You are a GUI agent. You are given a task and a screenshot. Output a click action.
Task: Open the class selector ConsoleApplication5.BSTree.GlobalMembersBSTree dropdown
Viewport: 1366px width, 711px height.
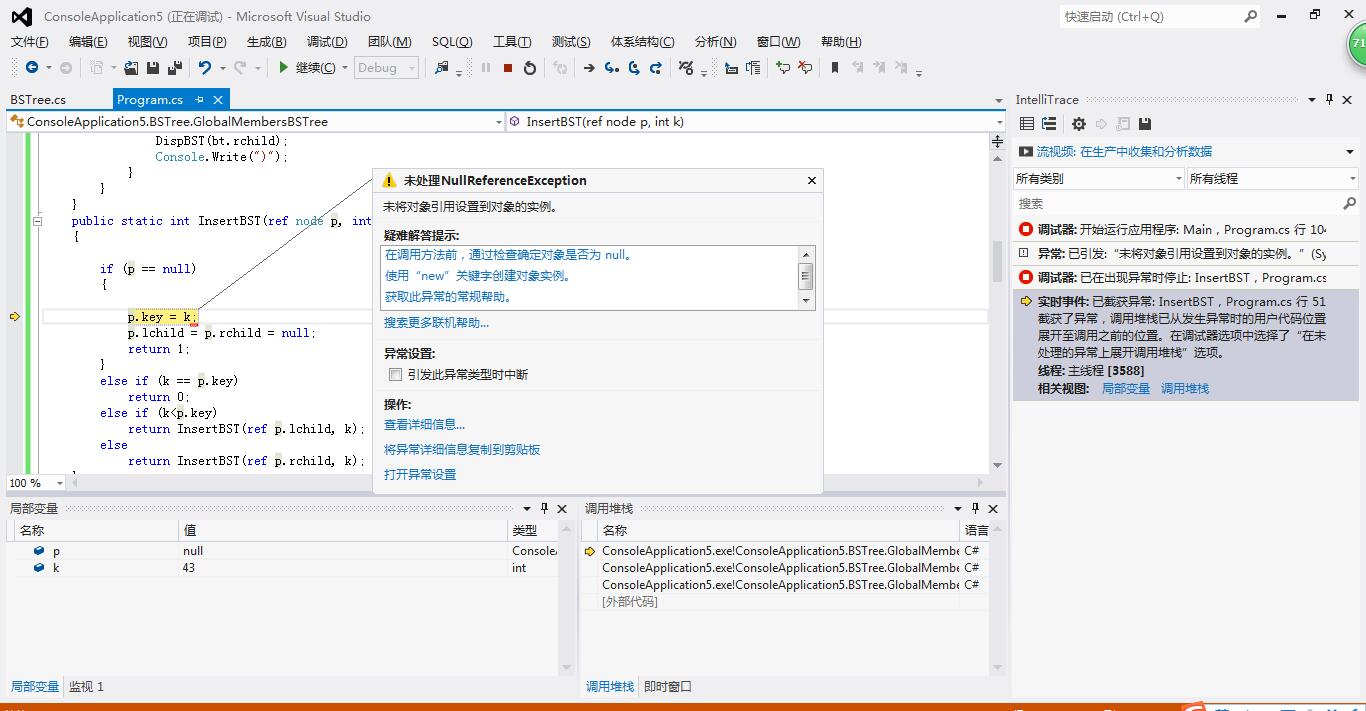(499, 122)
